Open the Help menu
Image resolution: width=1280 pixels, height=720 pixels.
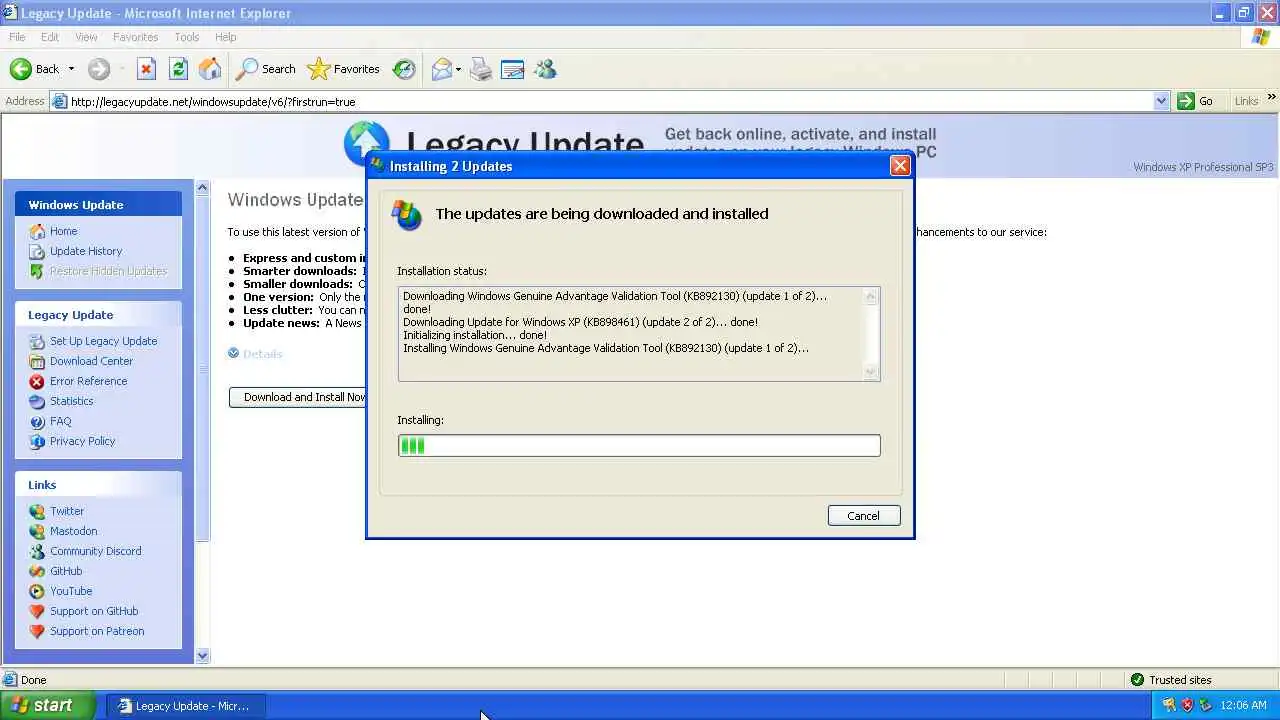[225, 37]
